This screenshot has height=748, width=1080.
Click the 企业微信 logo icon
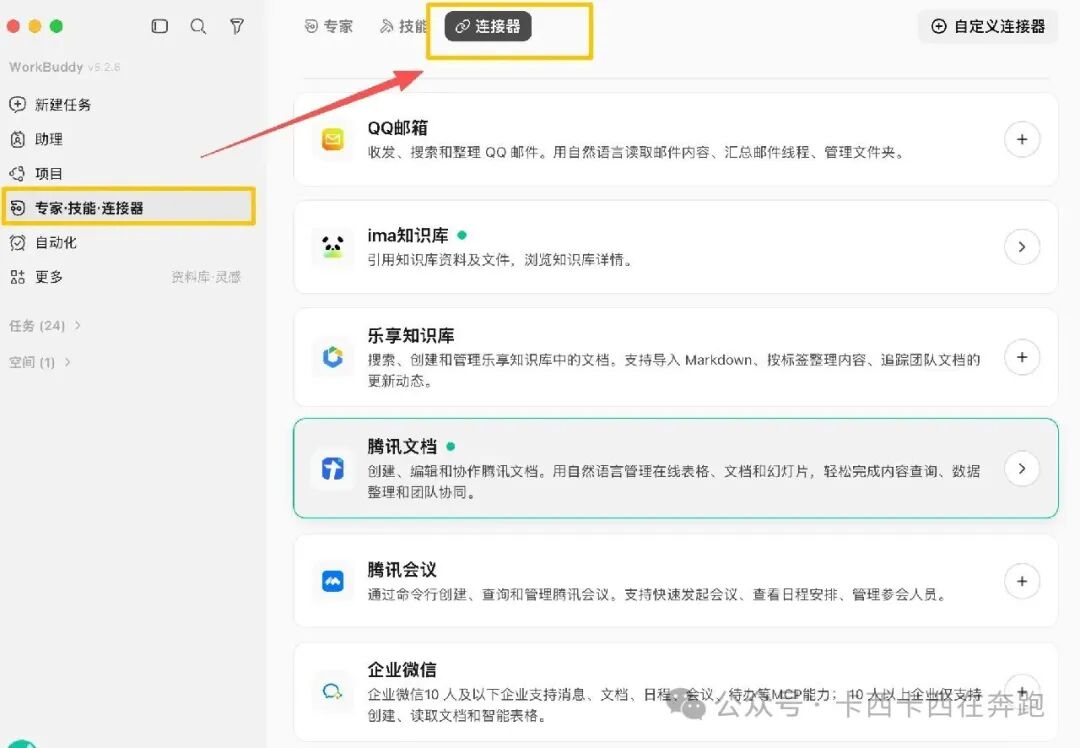333,692
